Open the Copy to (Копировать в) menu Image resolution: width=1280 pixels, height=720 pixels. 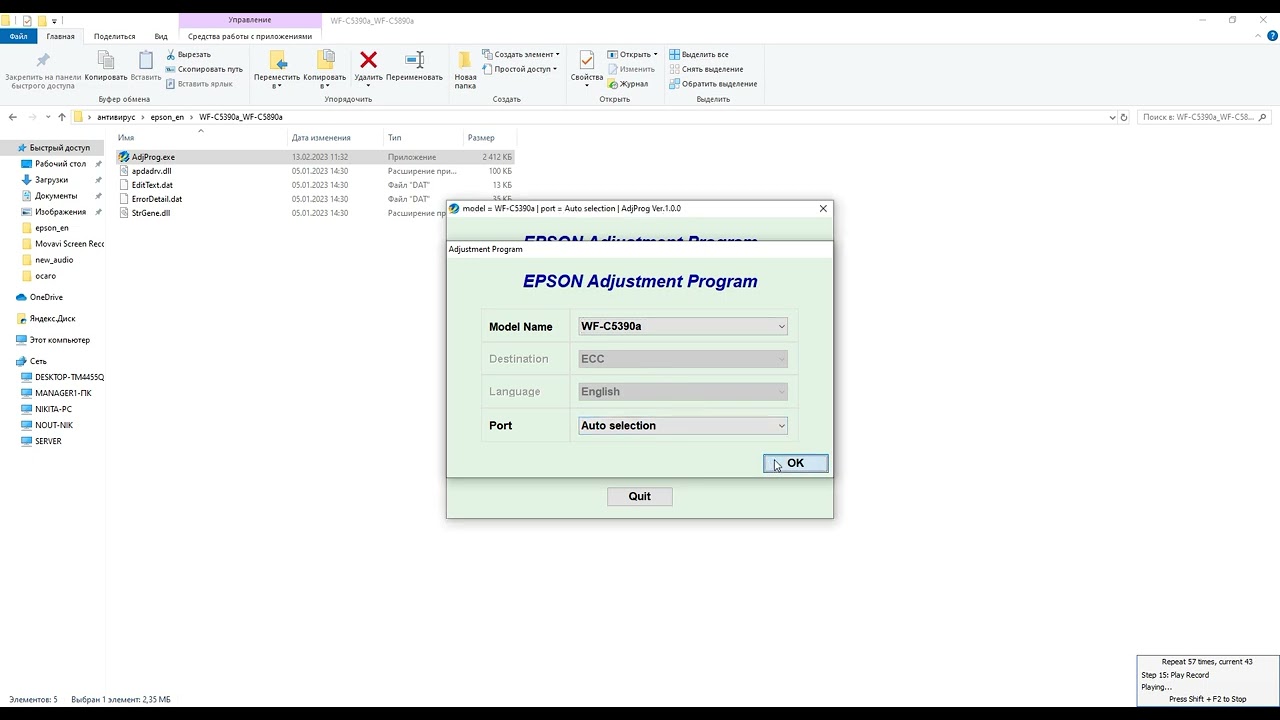pyautogui.click(x=325, y=70)
